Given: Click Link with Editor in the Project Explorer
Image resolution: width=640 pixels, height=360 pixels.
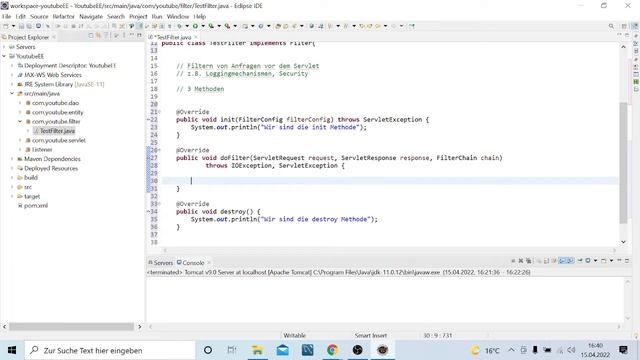Looking at the screenshot, I should (98, 36).
